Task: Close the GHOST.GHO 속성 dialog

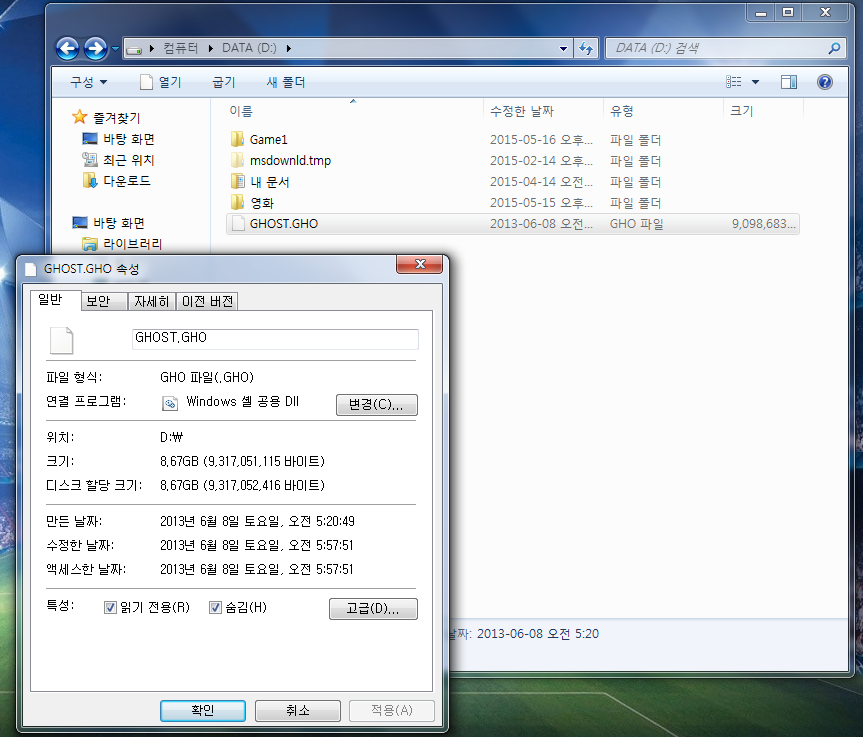Action: 419,264
